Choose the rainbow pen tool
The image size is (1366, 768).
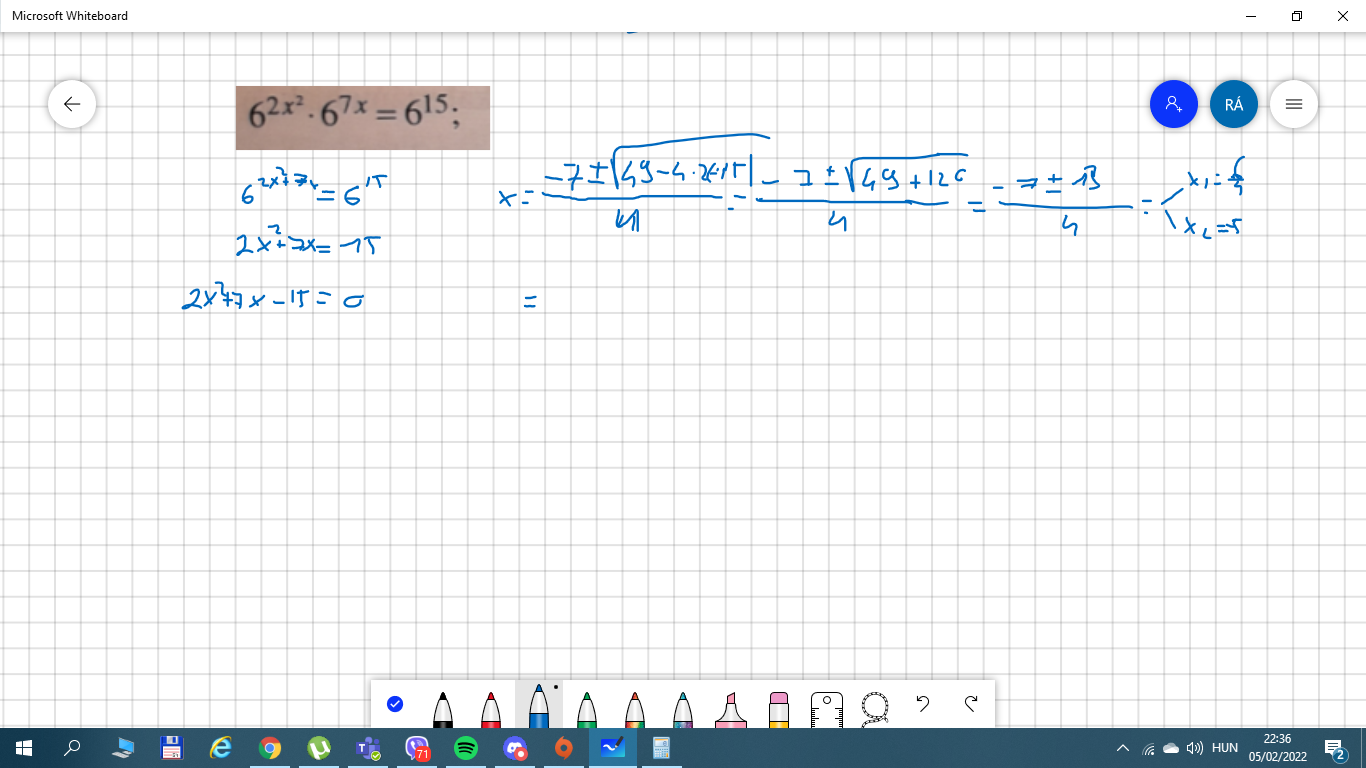(x=635, y=708)
